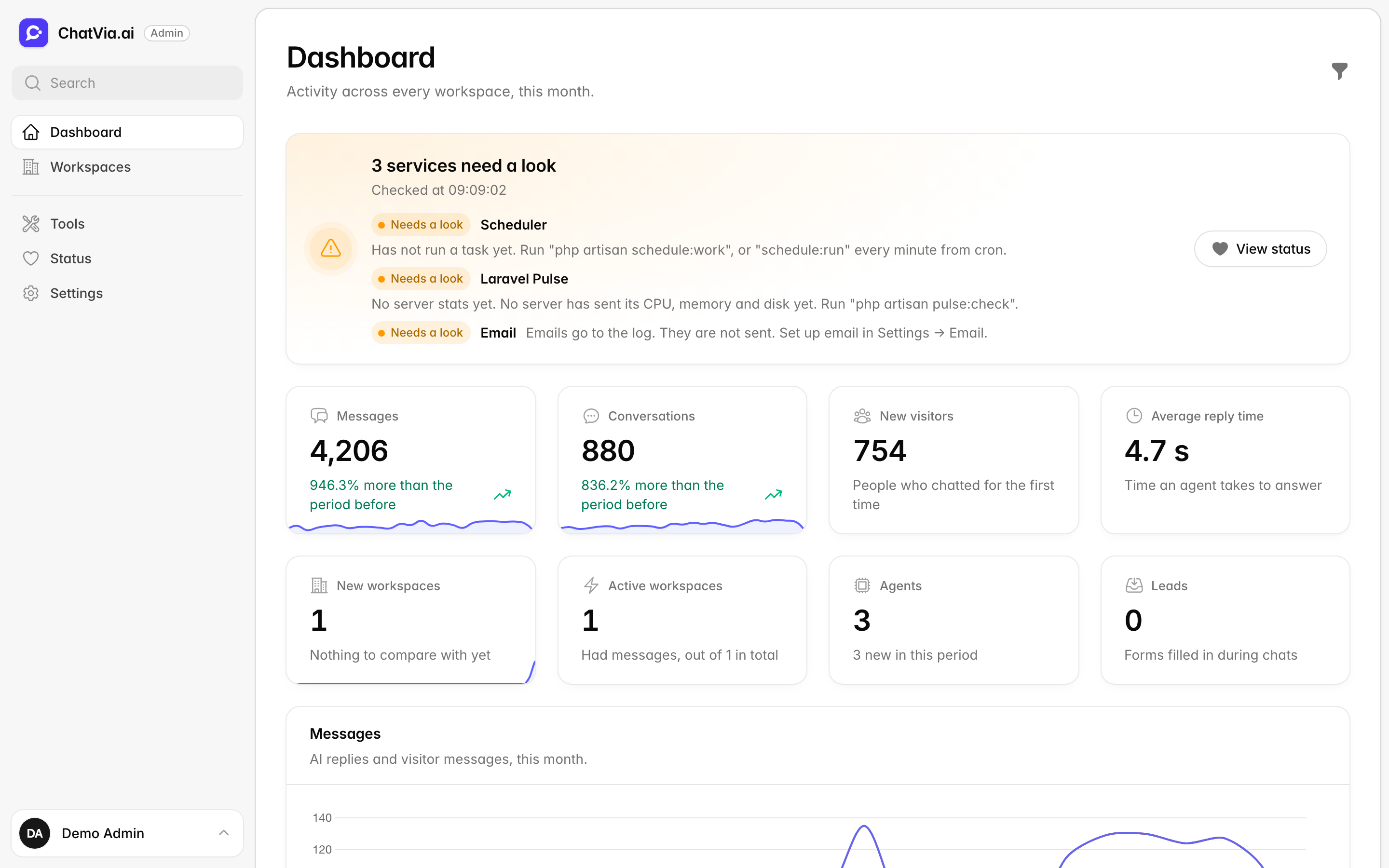The height and width of the screenshot is (868, 1389).
Task: Click the orange warning triangle icon
Action: click(330, 248)
